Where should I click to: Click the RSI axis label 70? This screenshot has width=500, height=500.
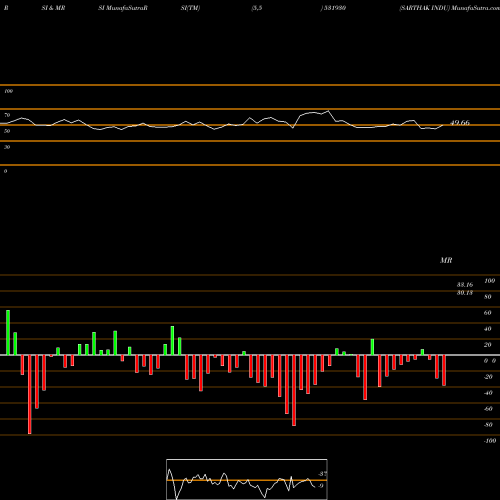click(x=7, y=115)
